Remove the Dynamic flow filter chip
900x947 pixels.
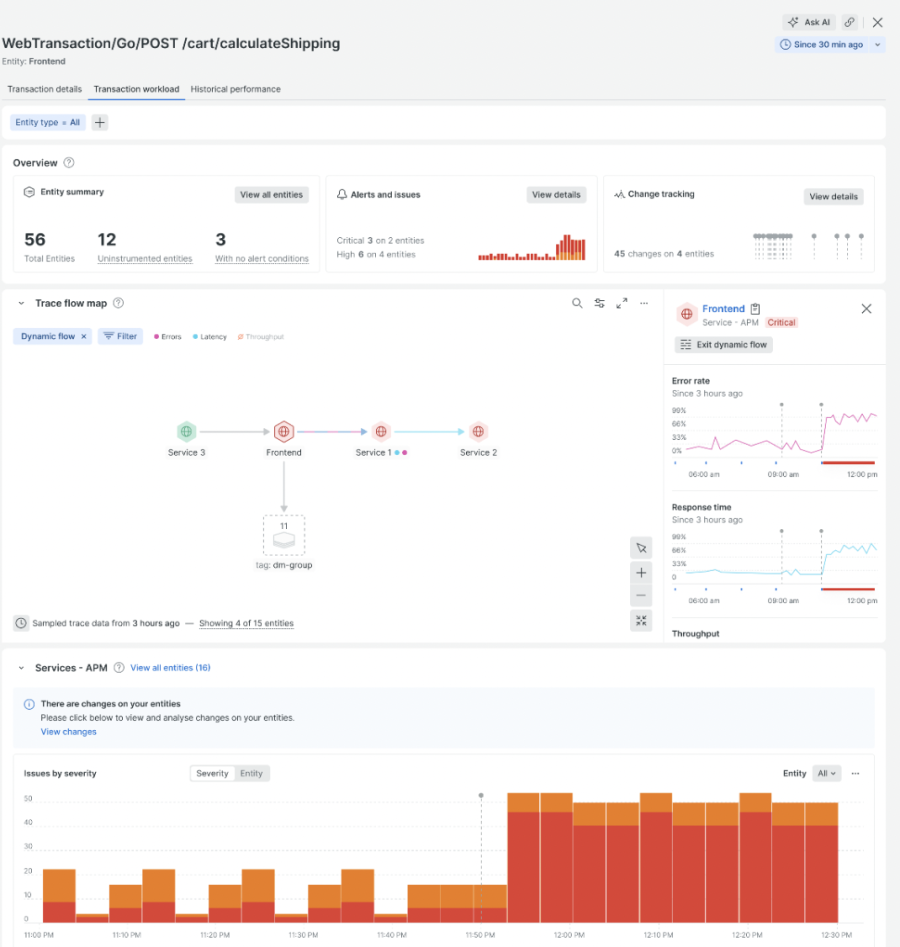click(x=84, y=337)
